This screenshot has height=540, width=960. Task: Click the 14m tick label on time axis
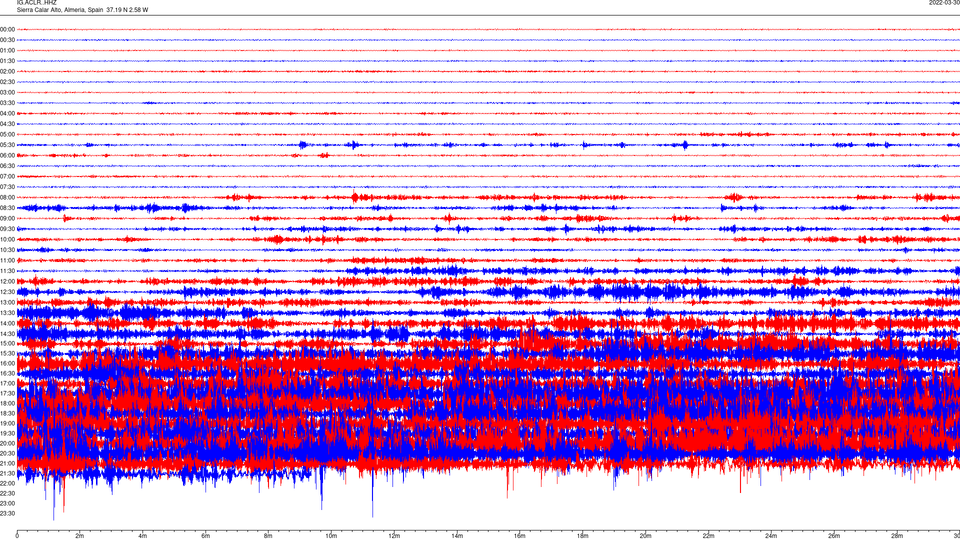click(x=457, y=536)
